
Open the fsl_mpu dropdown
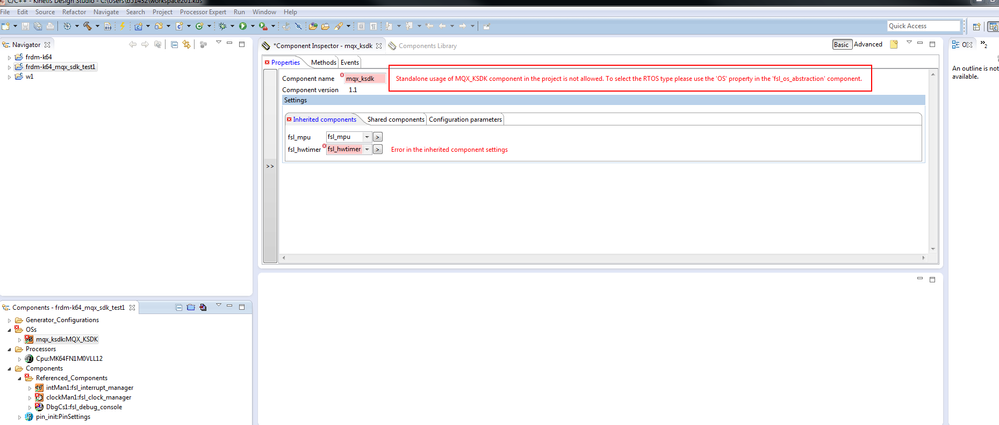click(367, 136)
